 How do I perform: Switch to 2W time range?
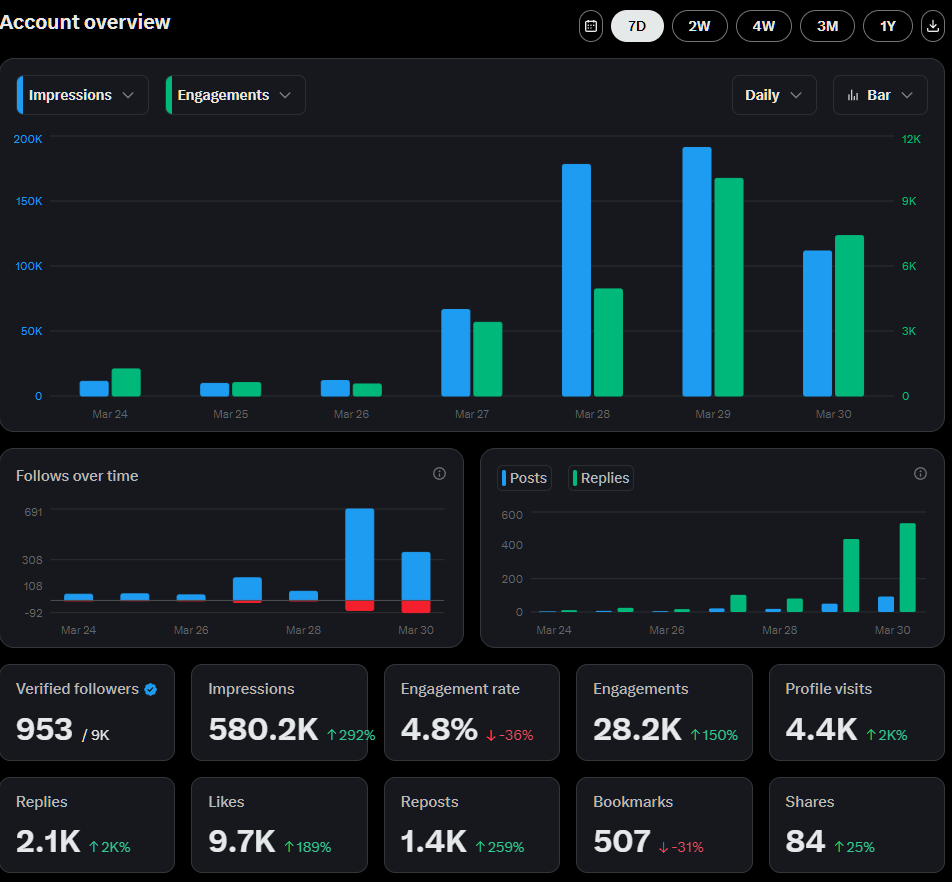pyautogui.click(x=699, y=26)
